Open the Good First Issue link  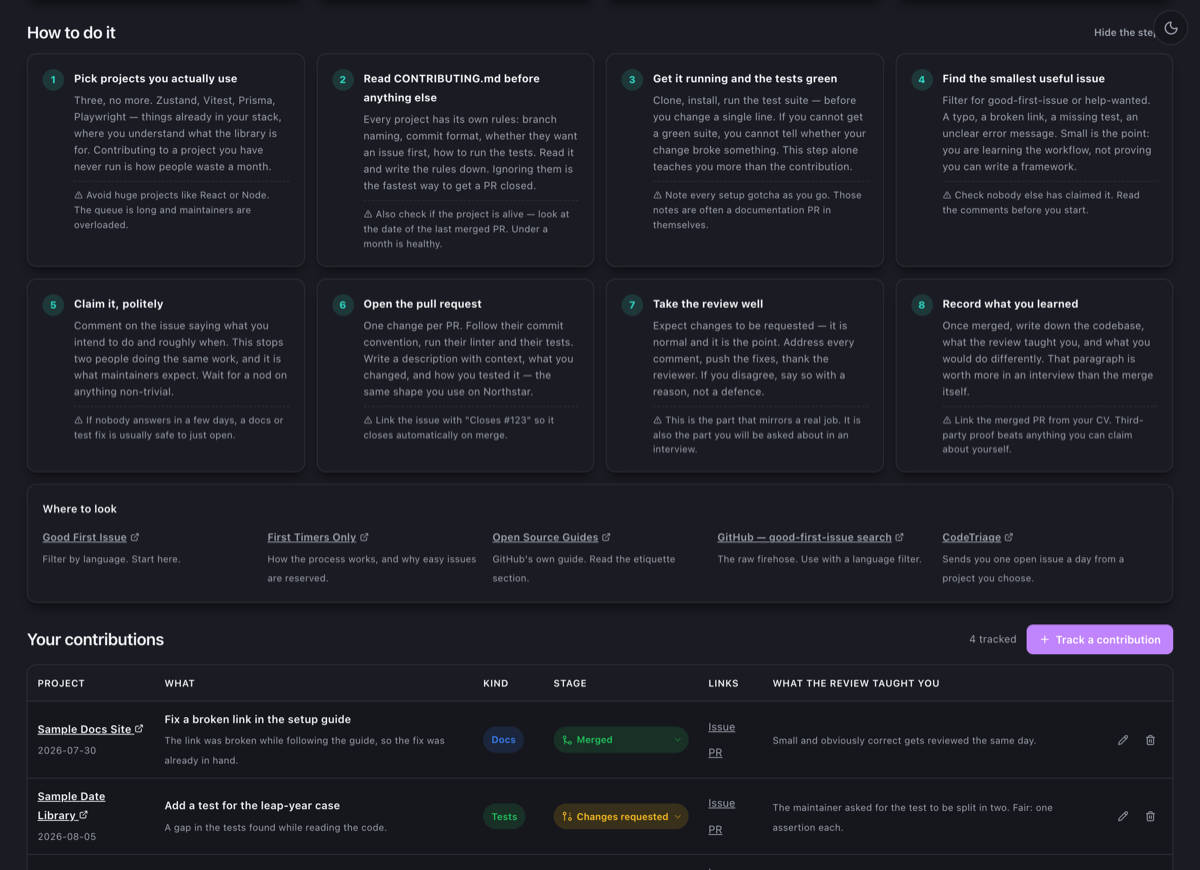pos(84,537)
